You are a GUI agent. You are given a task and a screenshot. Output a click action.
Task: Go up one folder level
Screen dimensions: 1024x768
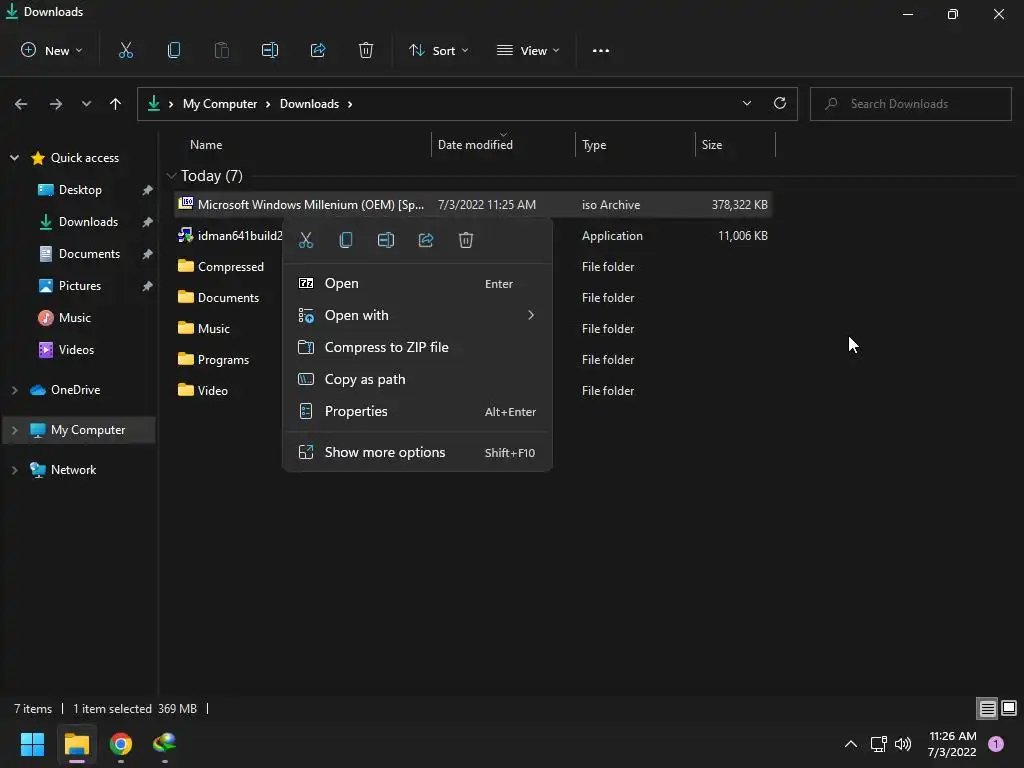point(116,104)
